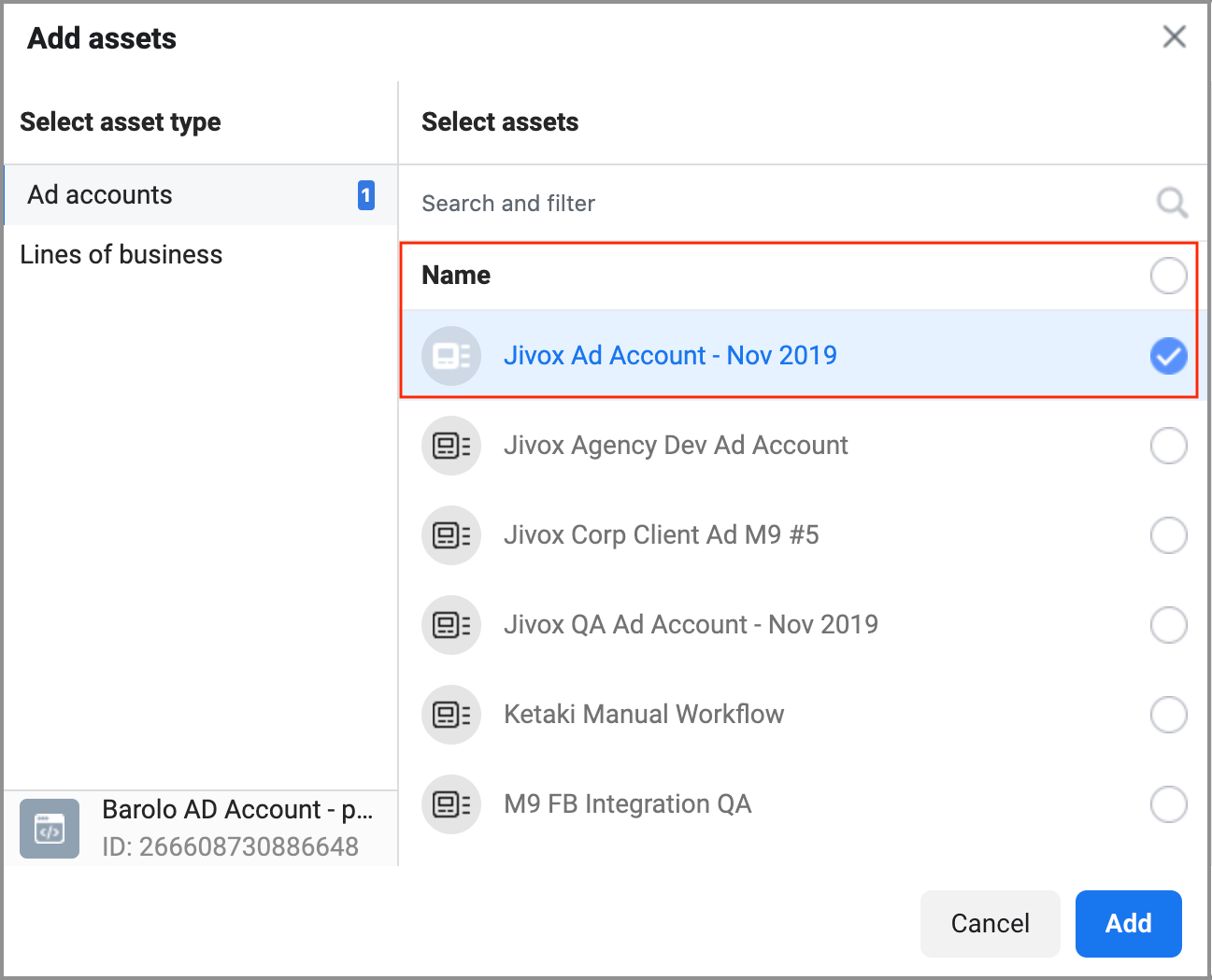Image resolution: width=1212 pixels, height=980 pixels.
Task: Click the search magnifier icon
Action: (1172, 203)
